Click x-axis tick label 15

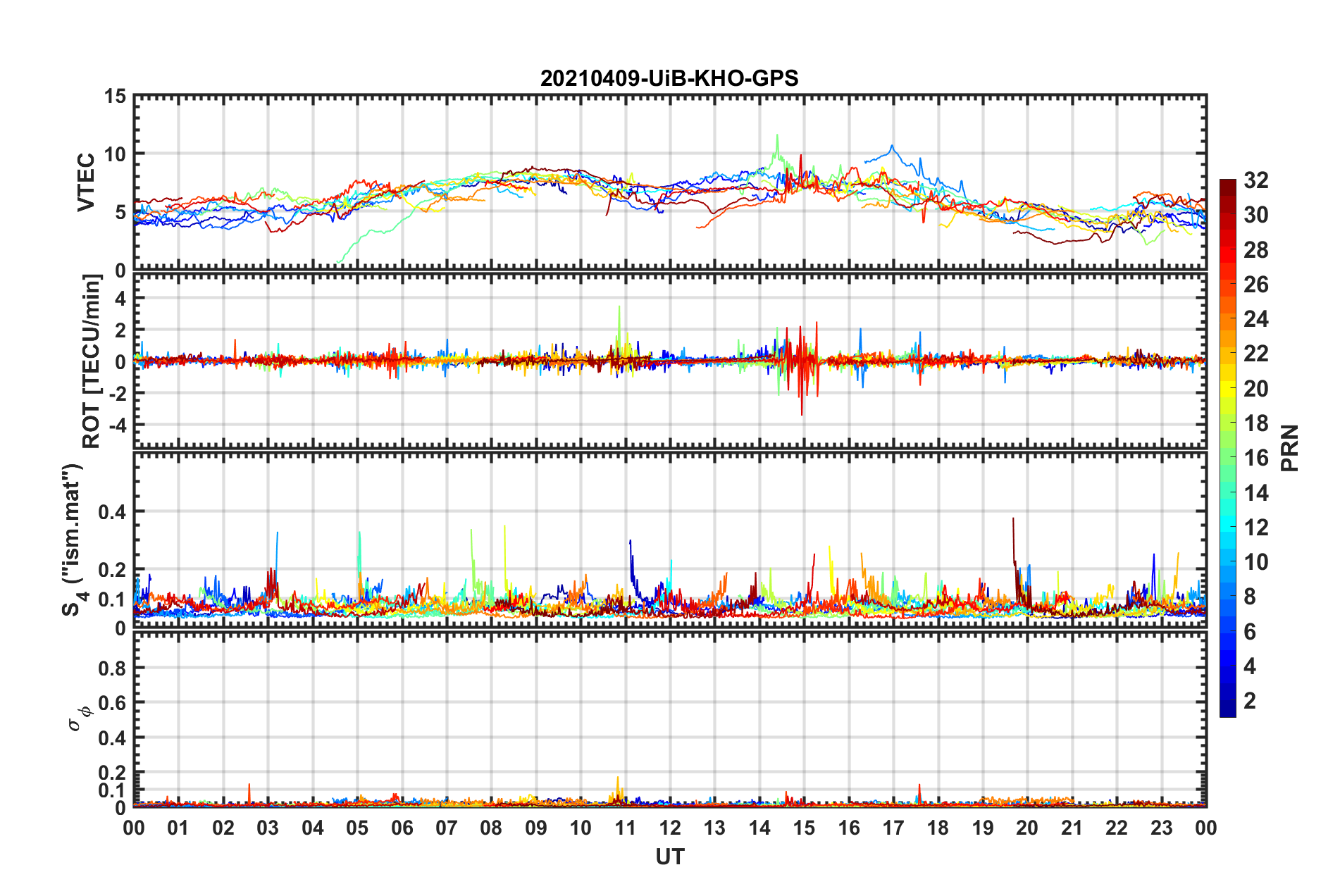(x=804, y=828)
